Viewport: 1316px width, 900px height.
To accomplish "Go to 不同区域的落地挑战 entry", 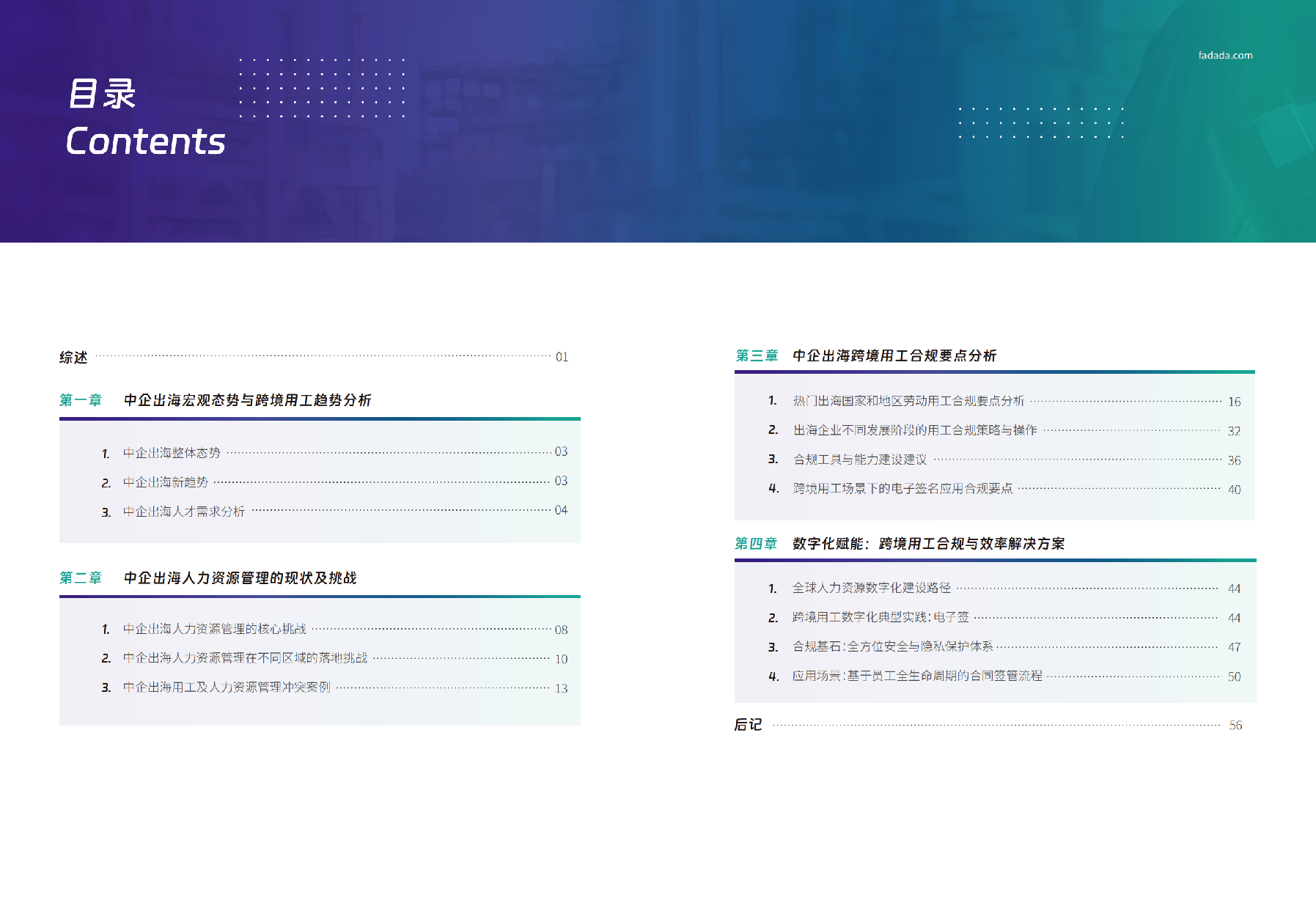I will pyautogui.click(x=245, y=658).
